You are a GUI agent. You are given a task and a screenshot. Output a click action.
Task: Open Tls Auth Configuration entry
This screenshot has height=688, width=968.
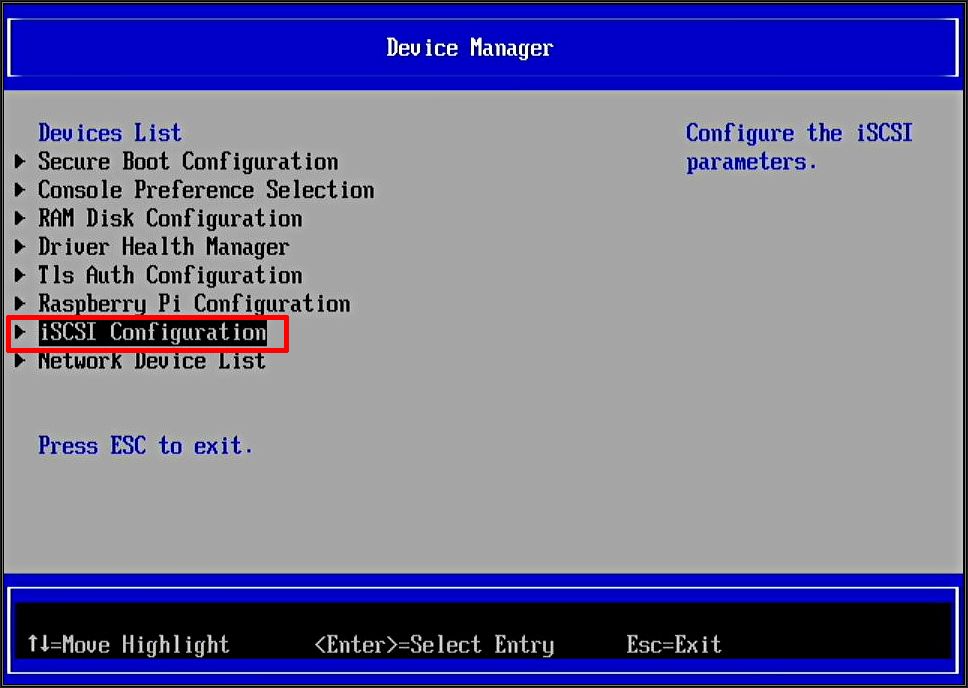170,275
